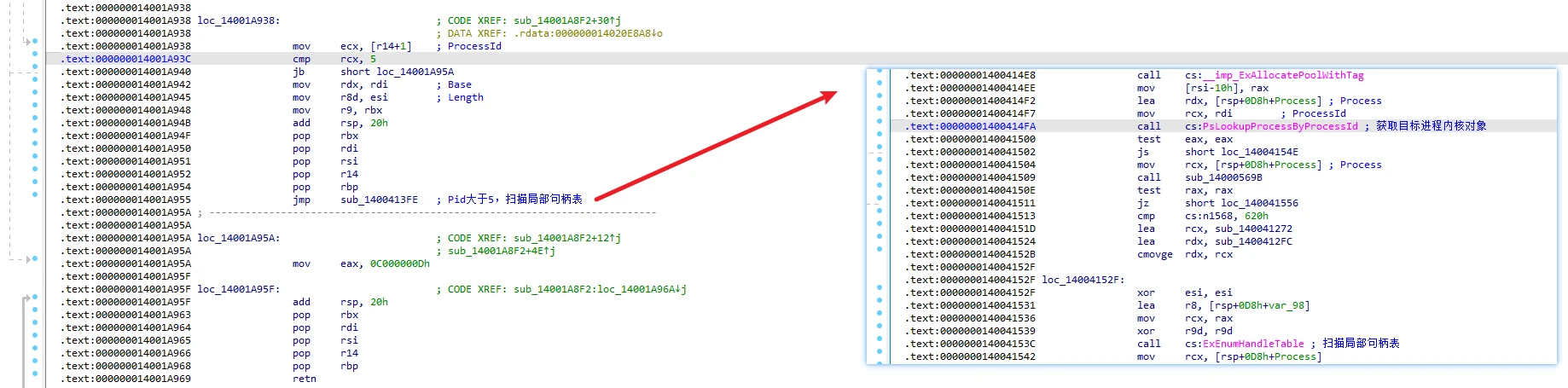The image size is (1568, 388).
Task: Click the loc_14004152F: label
Action: (1083, 280)
